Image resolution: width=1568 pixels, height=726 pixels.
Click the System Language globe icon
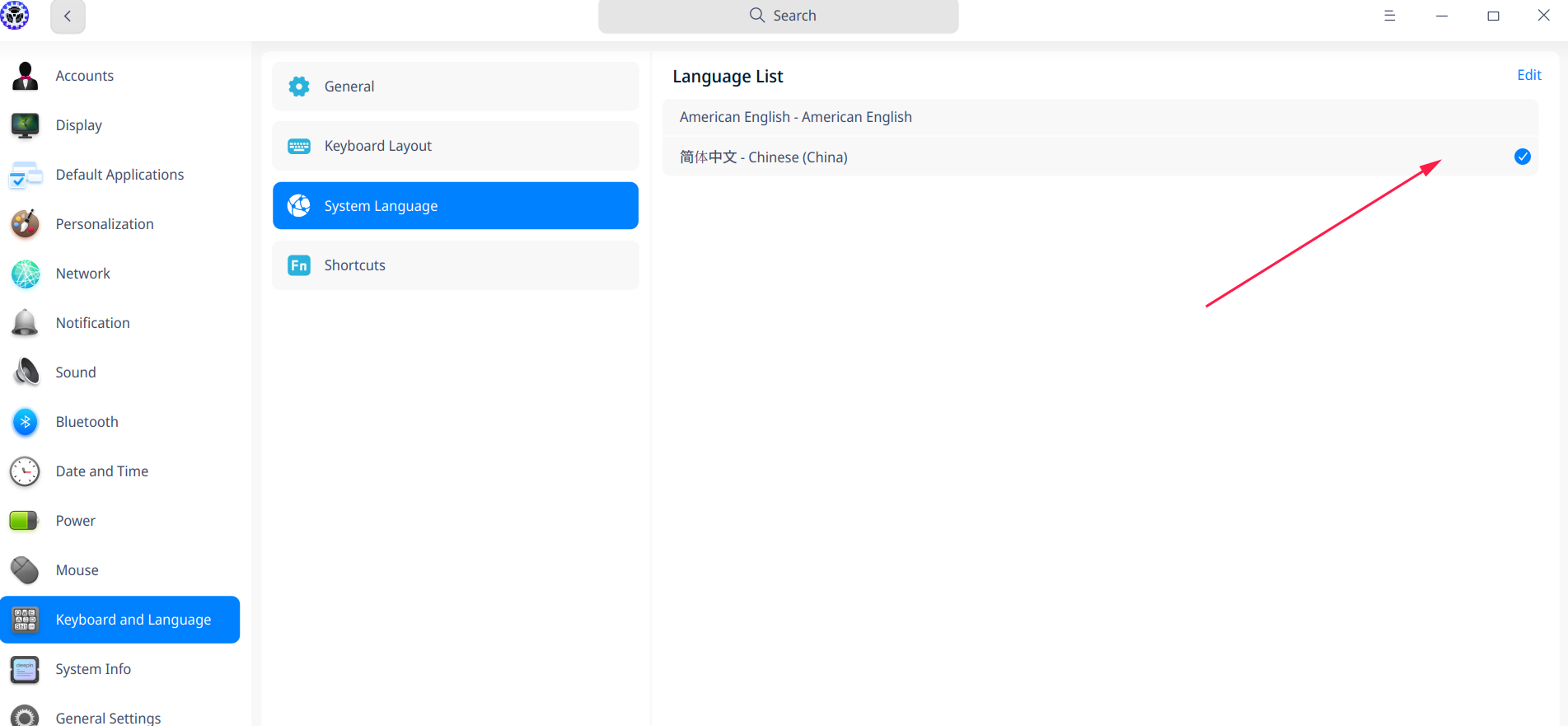[299, 206]
